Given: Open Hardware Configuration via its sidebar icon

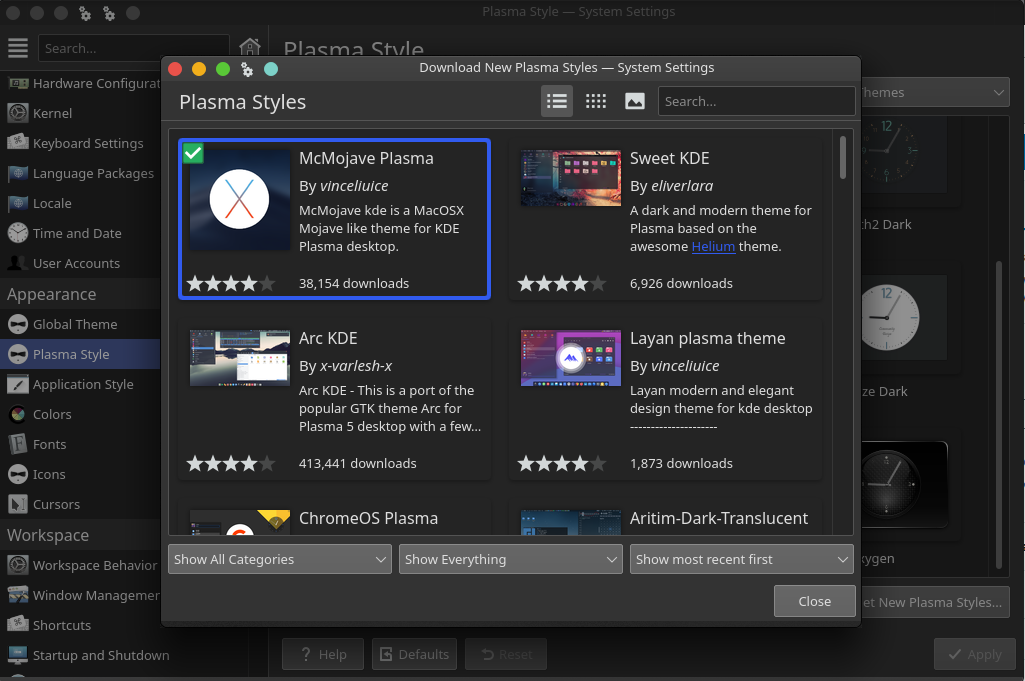Looking at the screenshot, I should coord(18,83).
